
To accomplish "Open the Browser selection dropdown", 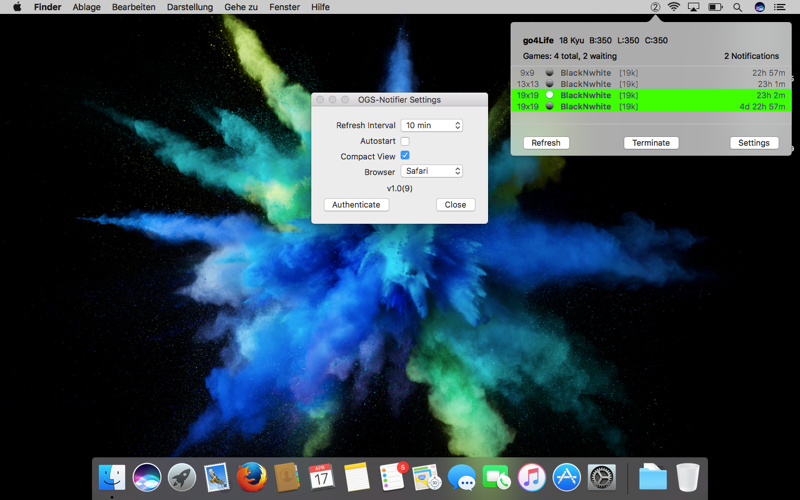I will pyautogui.click(x=432, y=171).
